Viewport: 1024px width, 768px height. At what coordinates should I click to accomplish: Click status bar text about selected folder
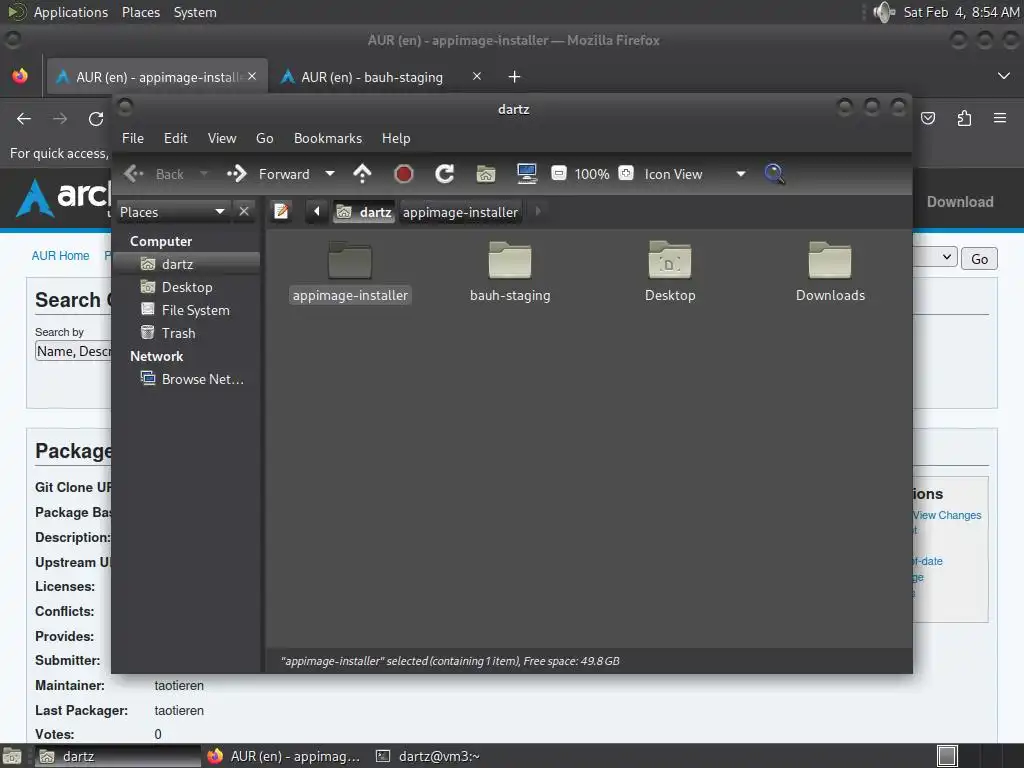click(450, 661)
